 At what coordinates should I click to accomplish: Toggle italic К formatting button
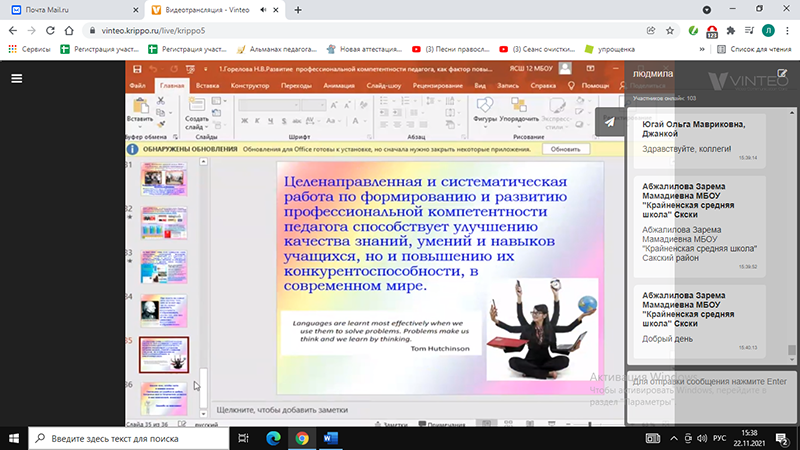257,121
